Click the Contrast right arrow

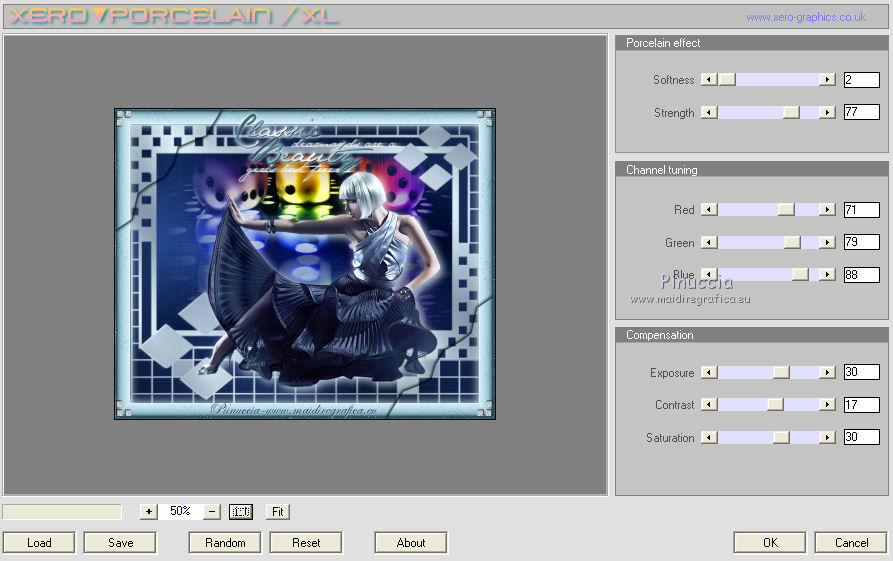point(827,404)
